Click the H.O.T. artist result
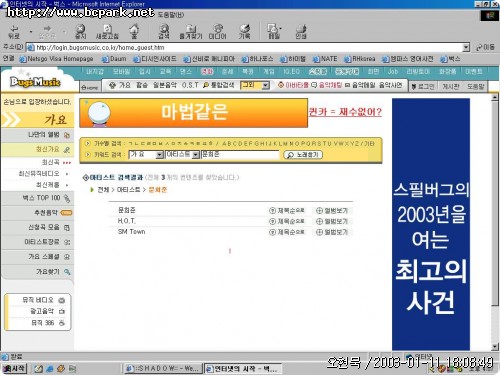 (126, 221)
